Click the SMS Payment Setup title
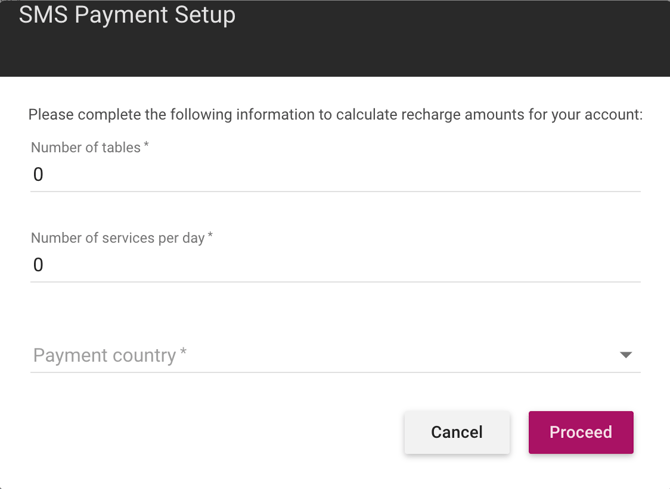This screenshot has height=489, width=670. click(127, 16)
